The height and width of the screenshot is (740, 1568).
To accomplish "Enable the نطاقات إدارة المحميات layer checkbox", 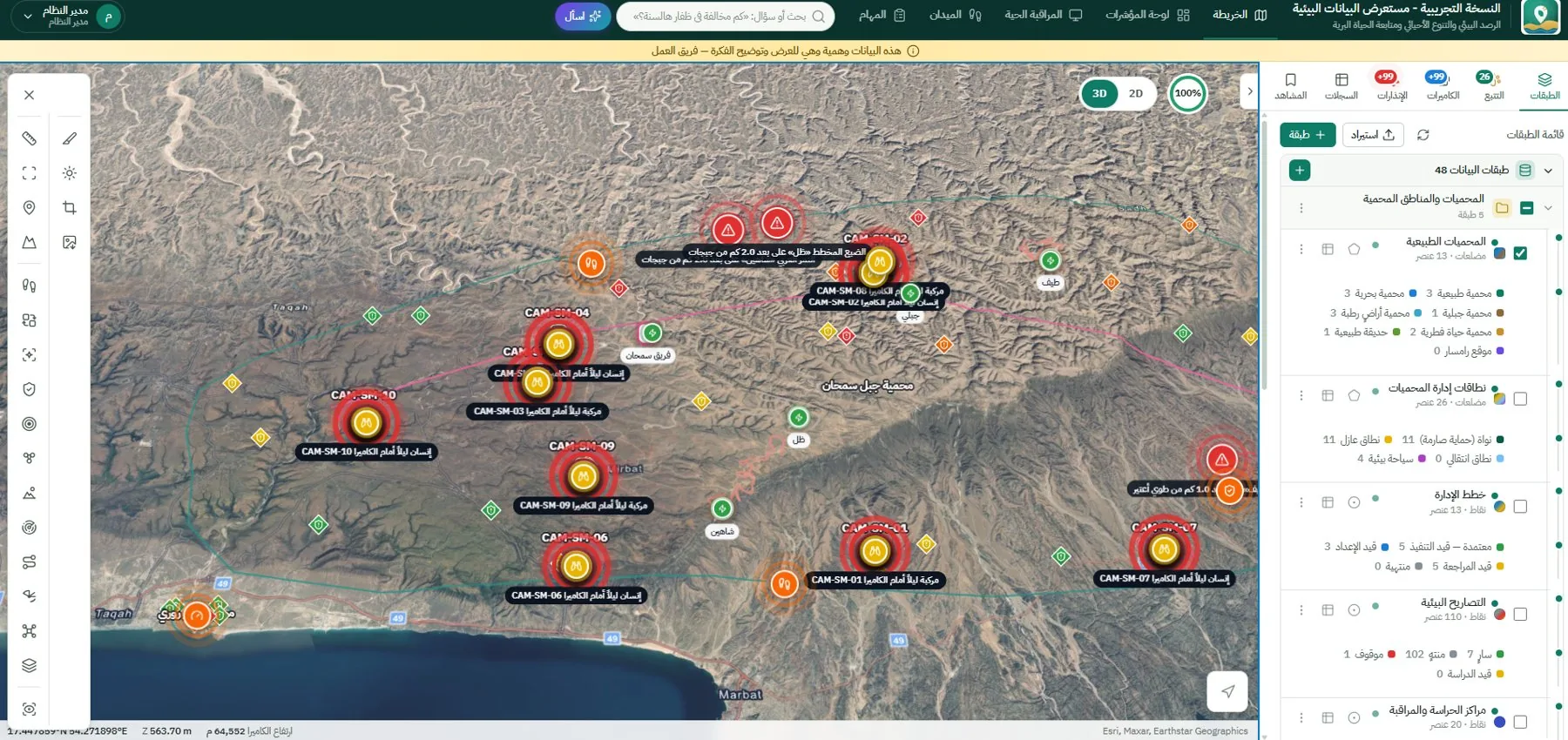I will [1520, 399].
